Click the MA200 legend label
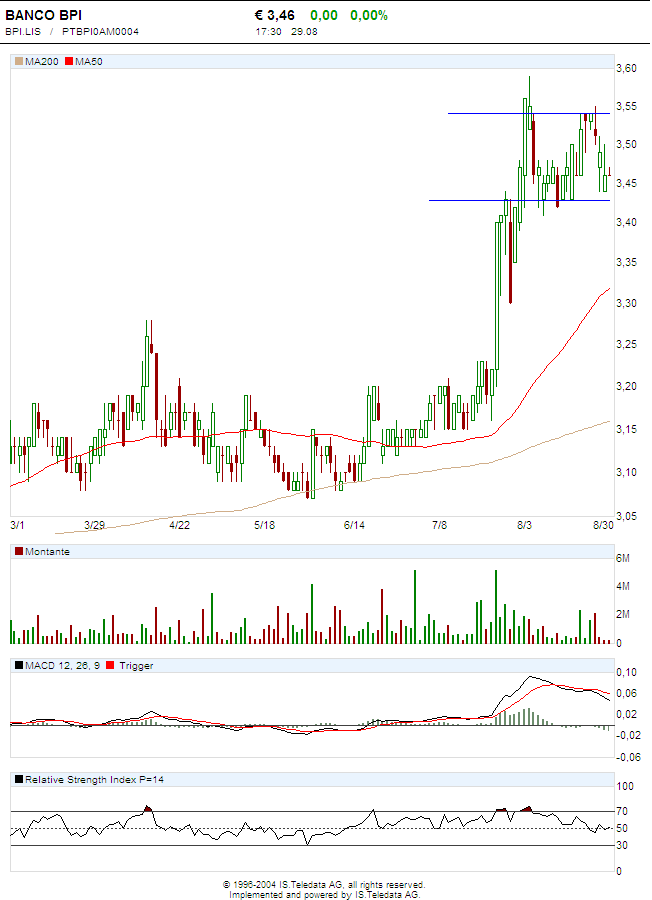652x900 pixels. point(41,61)
